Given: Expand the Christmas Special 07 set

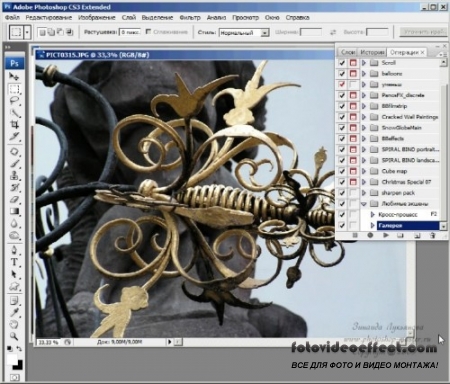Looking at the screenshot, I should [364, 182].
